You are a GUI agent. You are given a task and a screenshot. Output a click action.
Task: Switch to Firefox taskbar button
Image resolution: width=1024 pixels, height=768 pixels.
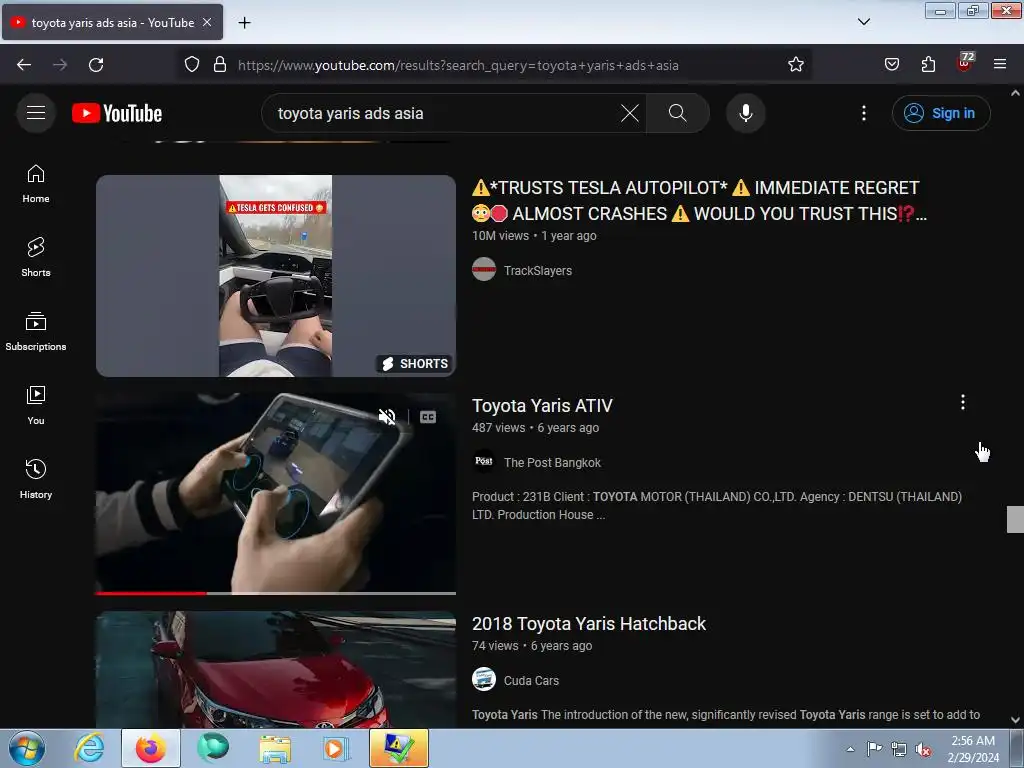coord(150,748)
